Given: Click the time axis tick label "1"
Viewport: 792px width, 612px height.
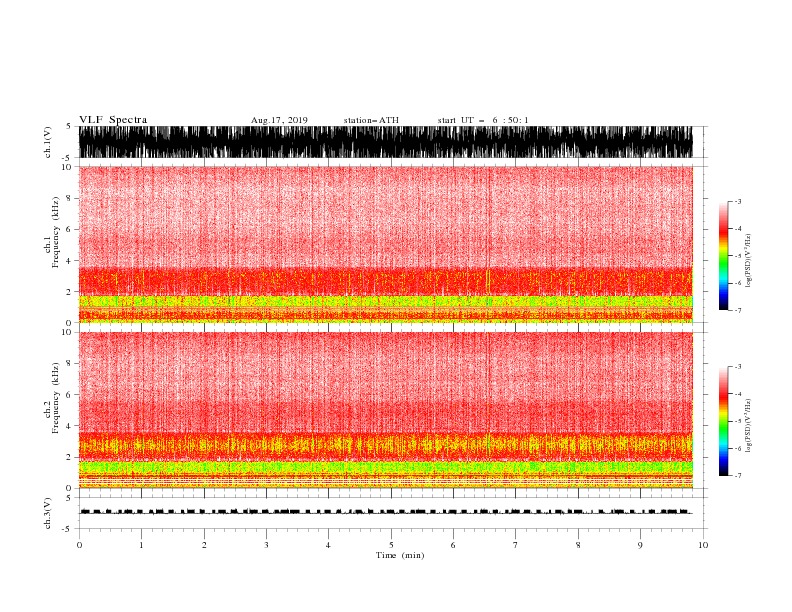Looking at the screenshot, I should [x=141, y=545].
